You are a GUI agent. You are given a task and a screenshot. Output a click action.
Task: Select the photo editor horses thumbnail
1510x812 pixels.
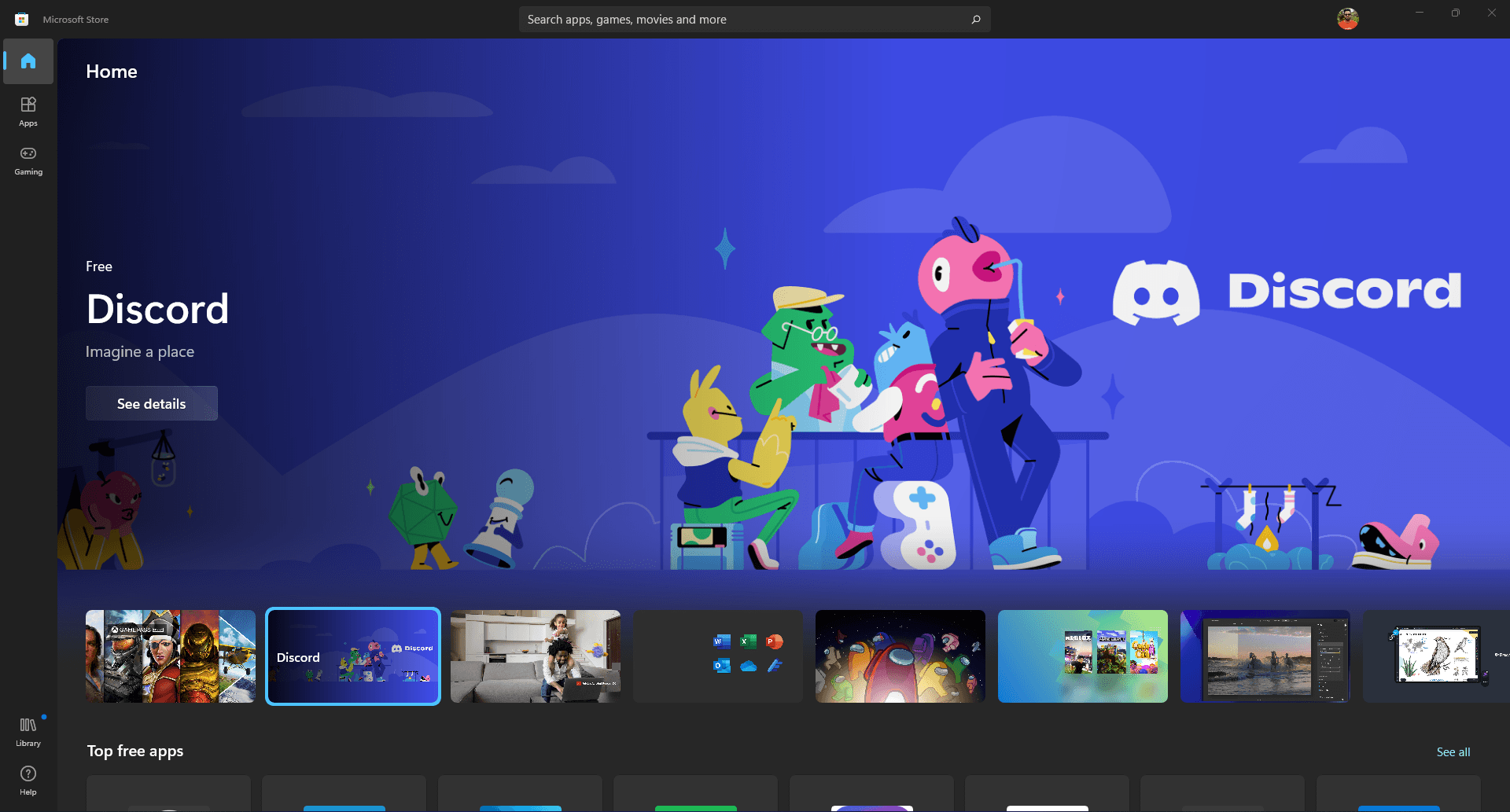(1265, 656)
